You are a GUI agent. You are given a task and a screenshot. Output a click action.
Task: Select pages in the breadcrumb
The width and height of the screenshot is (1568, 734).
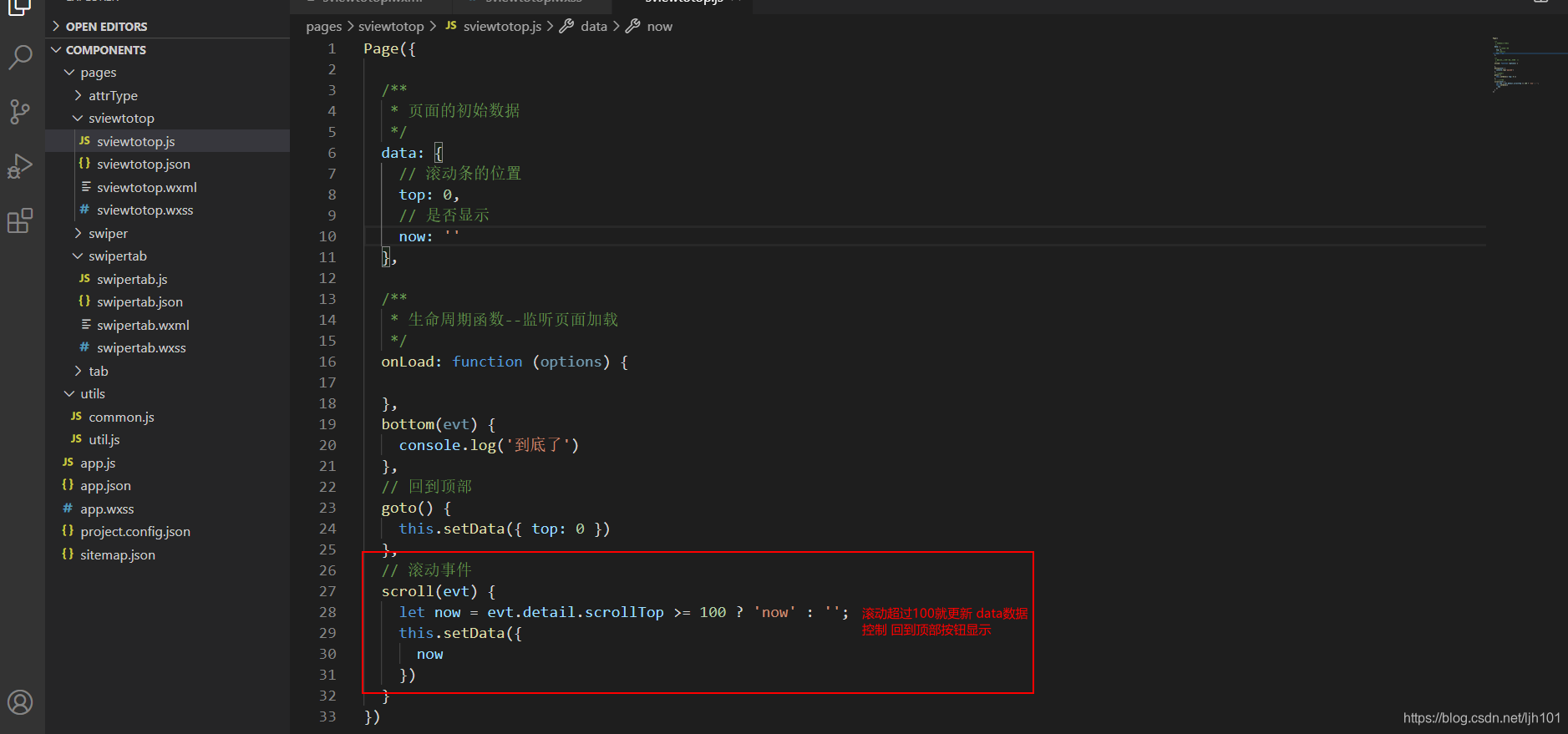[324, 27]
